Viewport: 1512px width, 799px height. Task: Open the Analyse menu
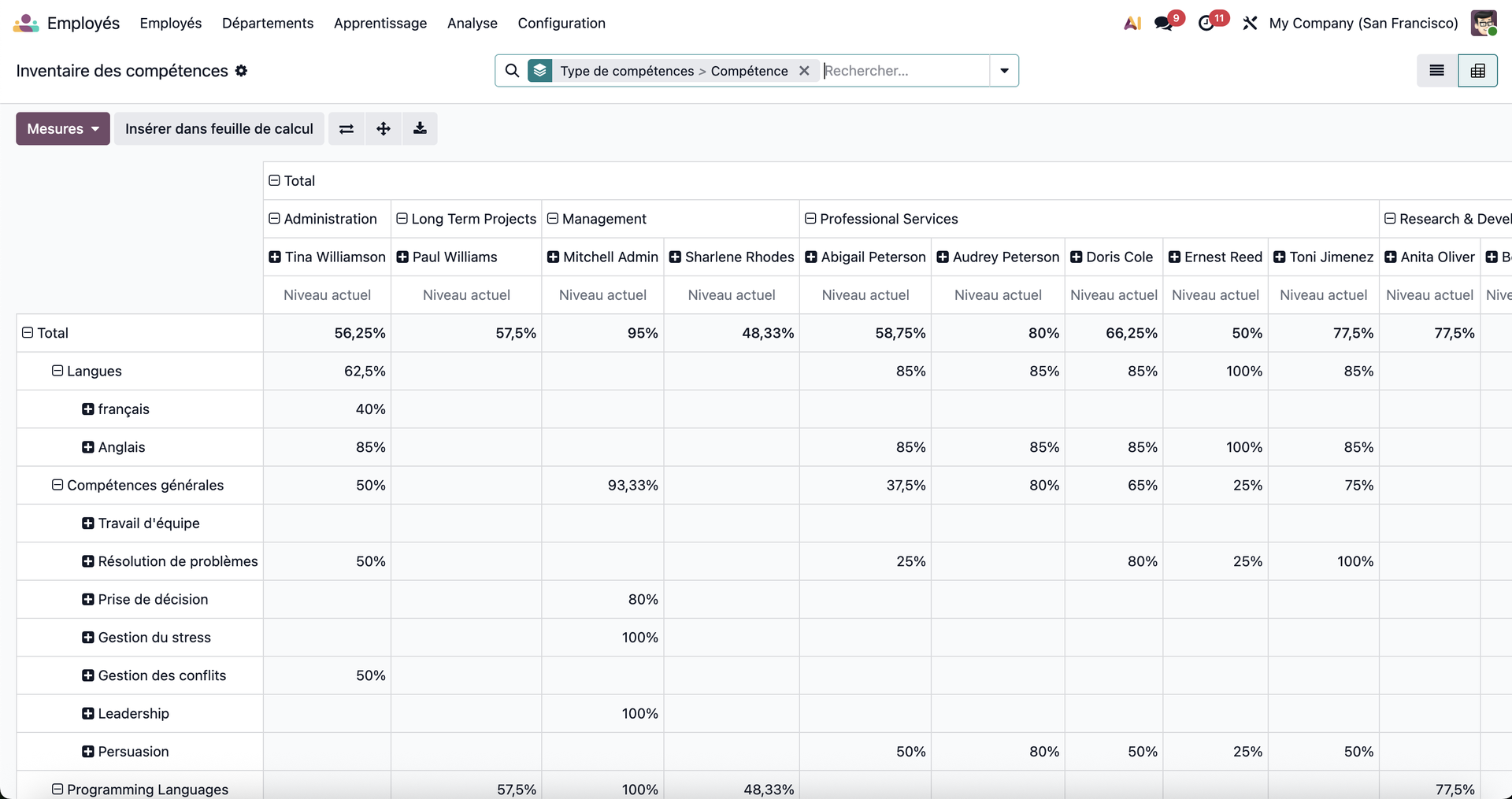(x=472, y=23)
